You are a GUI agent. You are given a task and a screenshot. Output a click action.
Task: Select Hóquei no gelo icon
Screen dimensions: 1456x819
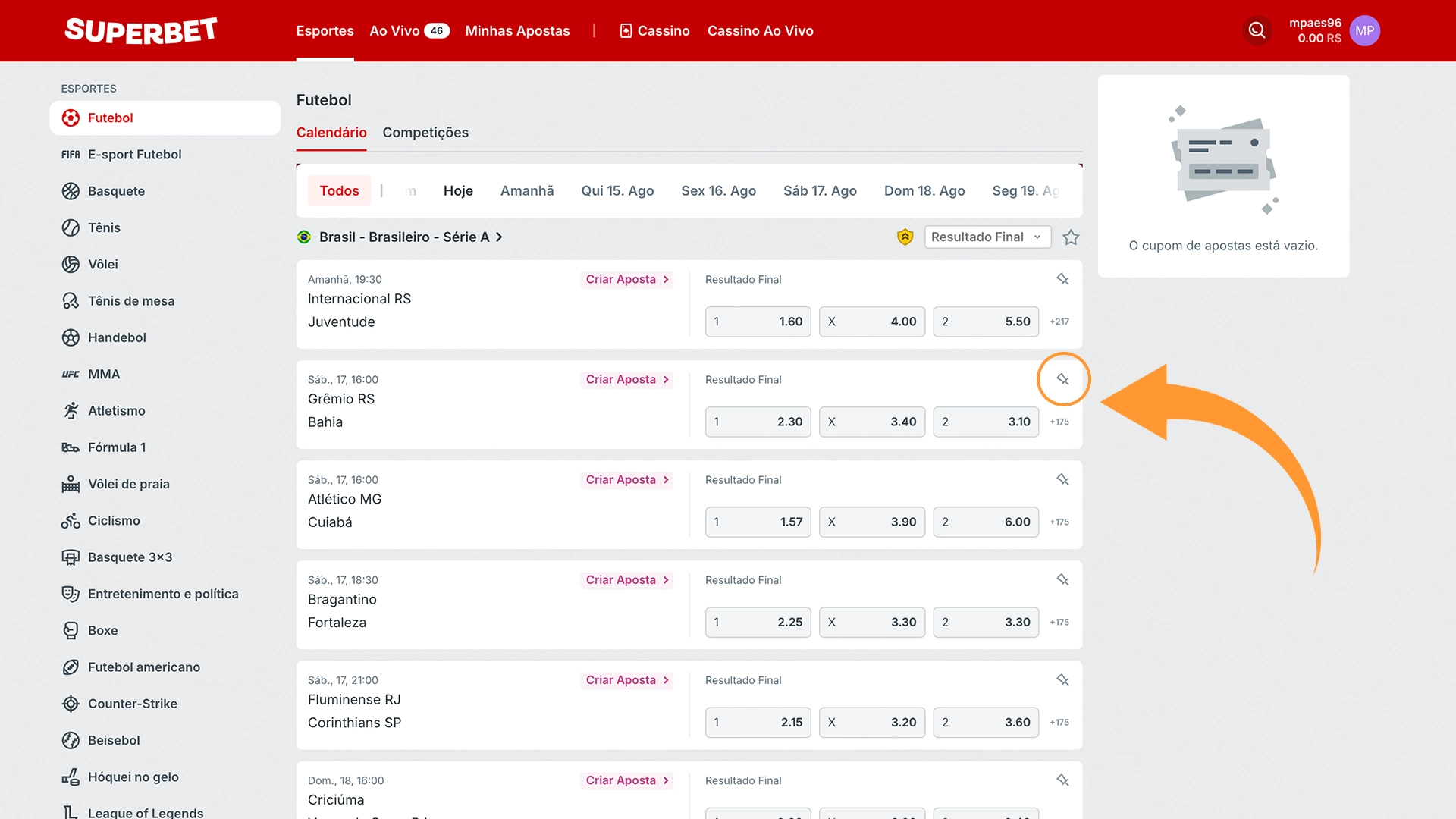coord(71,777)
